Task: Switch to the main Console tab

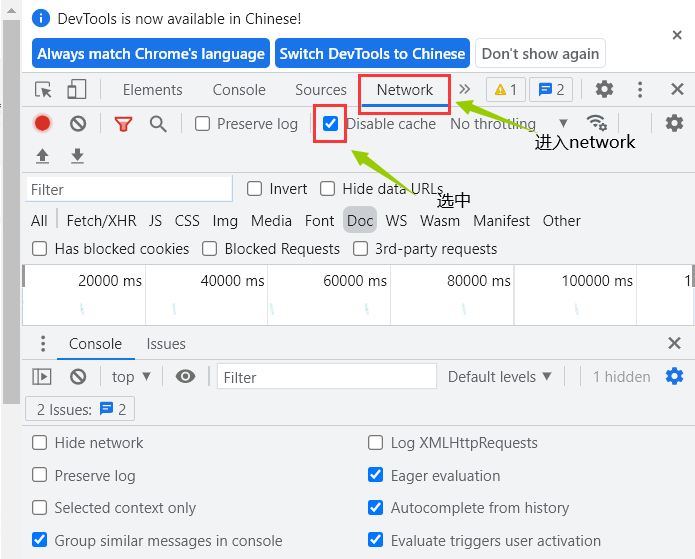Action: coord(239,90)
